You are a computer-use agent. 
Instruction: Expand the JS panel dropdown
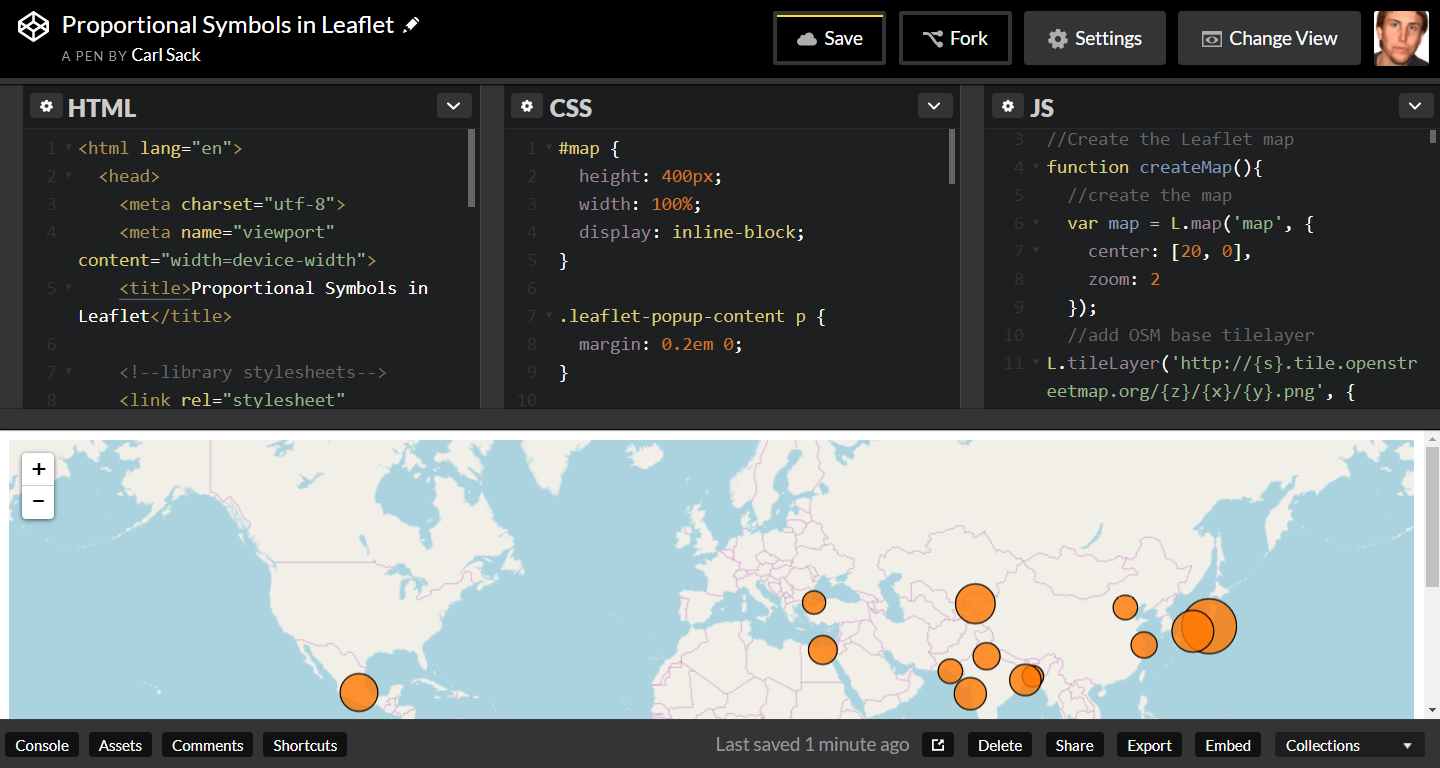[x=1415, y=106]
